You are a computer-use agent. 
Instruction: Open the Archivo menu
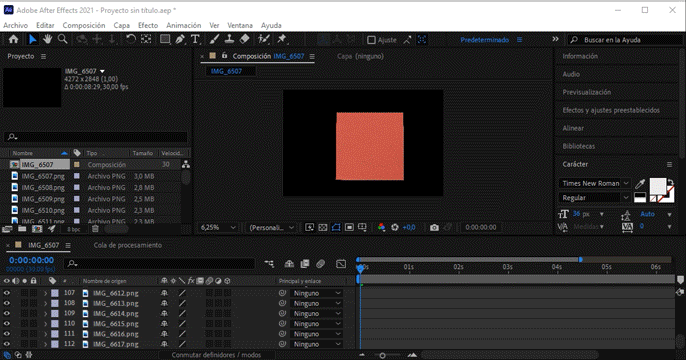(15, 25)
